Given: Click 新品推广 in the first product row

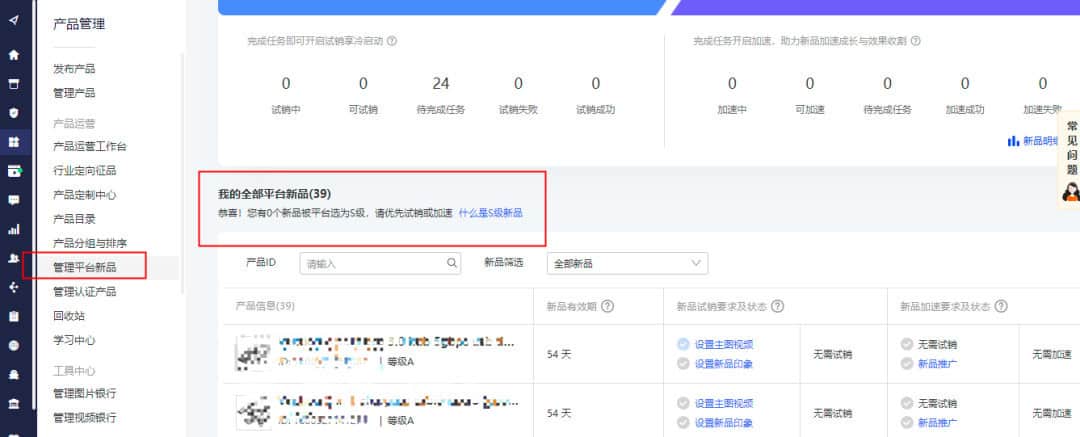Looking at the screenshot, I should click(x=937, y=363).
